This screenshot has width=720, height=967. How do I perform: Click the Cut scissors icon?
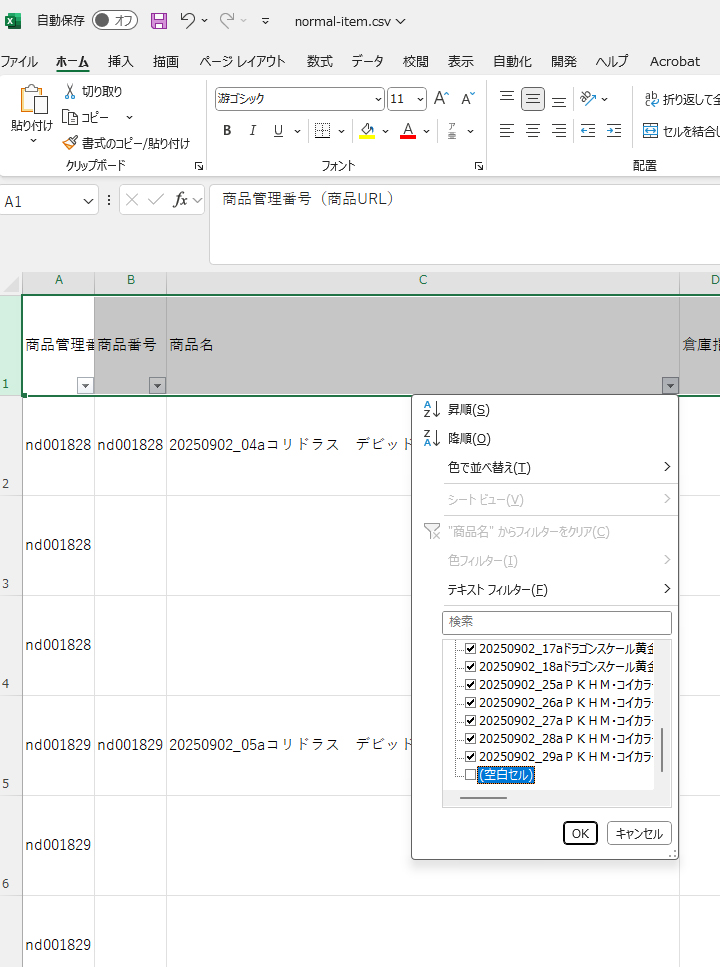click(x=70, y=91)
